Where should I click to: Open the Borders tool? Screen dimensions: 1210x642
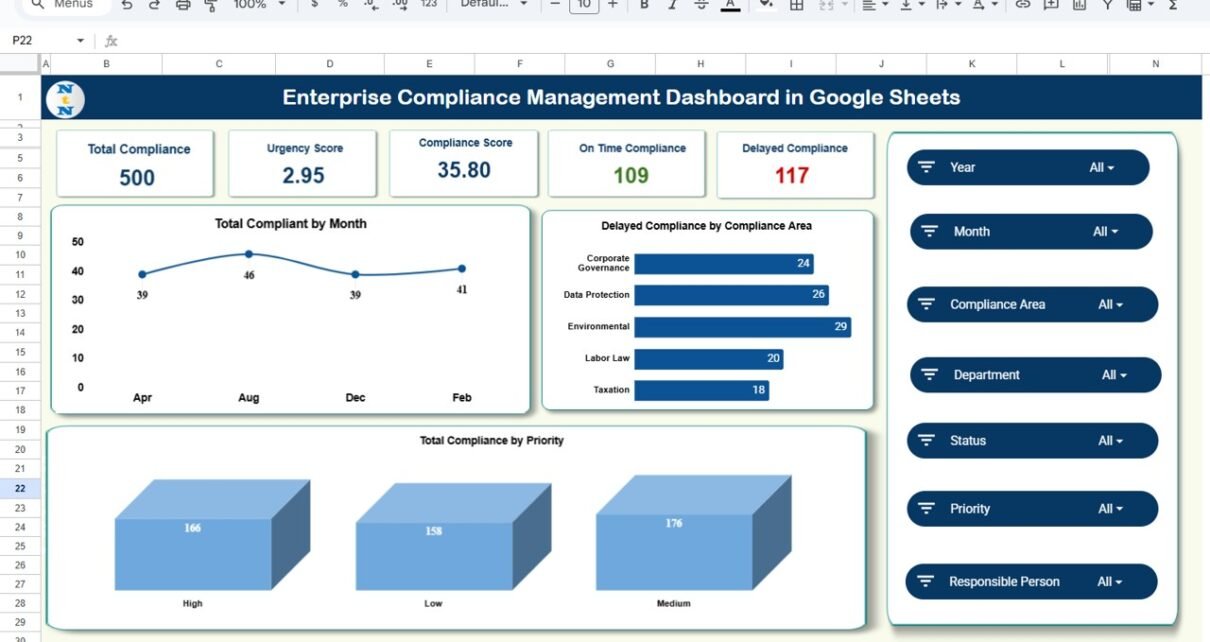[796, 5]
